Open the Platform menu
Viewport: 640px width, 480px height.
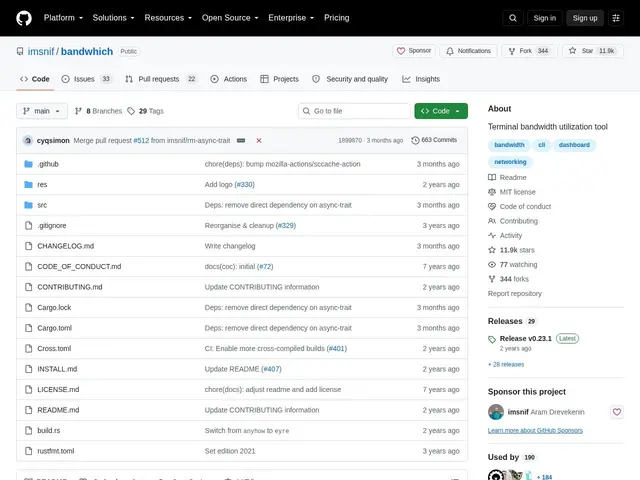pyautogui.click(x=63, y=18)
